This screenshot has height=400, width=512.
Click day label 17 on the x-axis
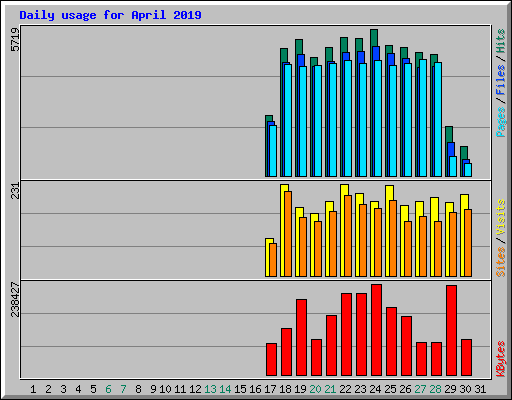(x=270, y=389)
